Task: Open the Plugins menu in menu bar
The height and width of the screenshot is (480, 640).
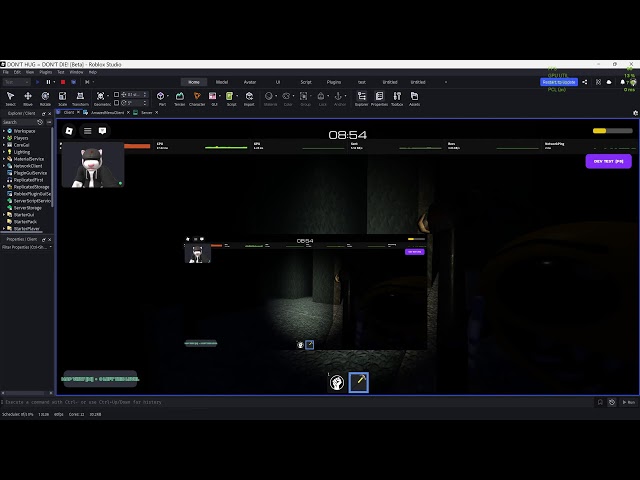Action: click(45, 72)
